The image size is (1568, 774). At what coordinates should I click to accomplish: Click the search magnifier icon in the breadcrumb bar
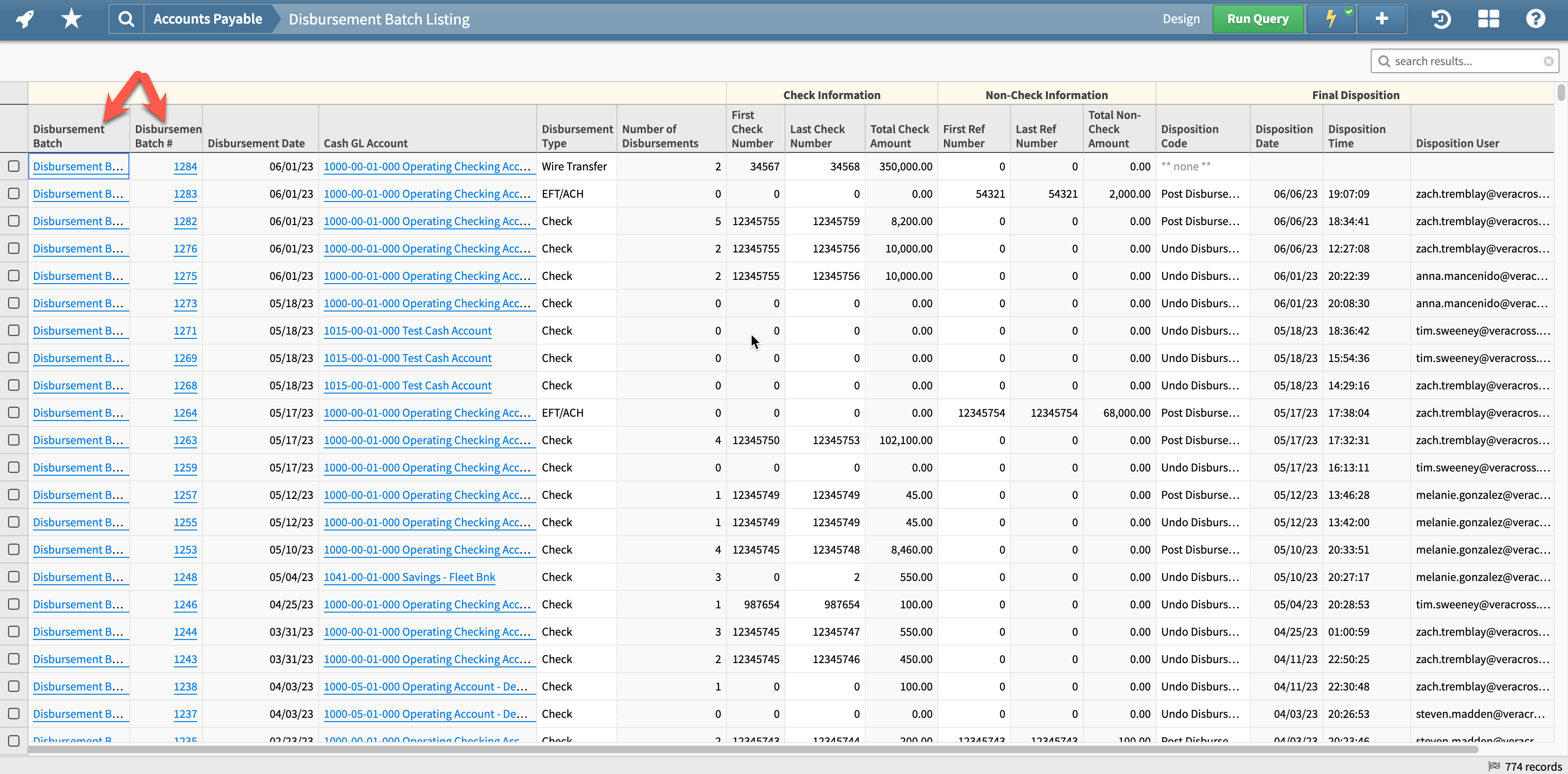pos(126,18)
